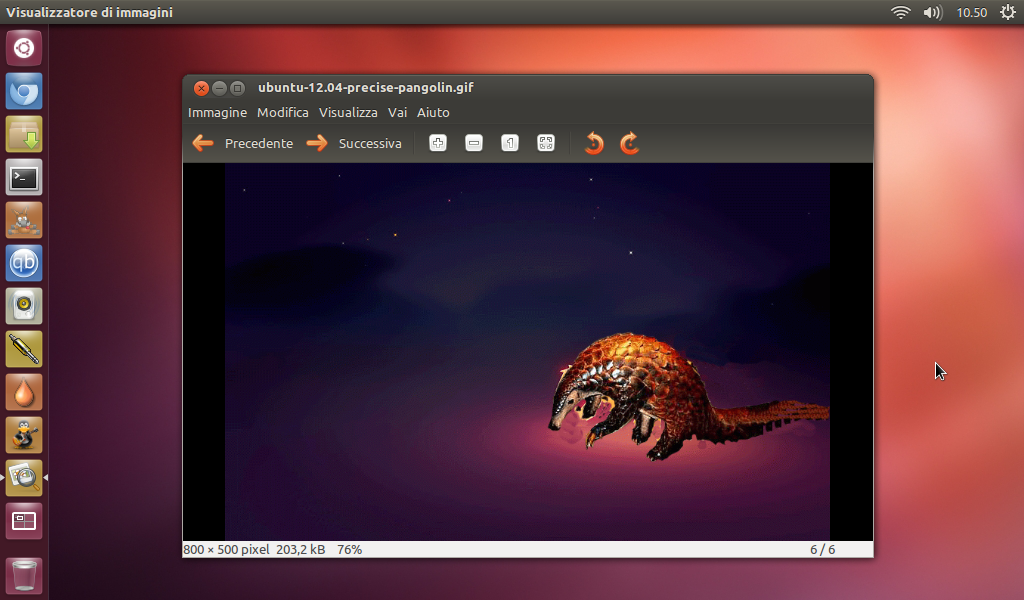Open the Visualizza menu
1024x600 pixels.
coord(348,112)
